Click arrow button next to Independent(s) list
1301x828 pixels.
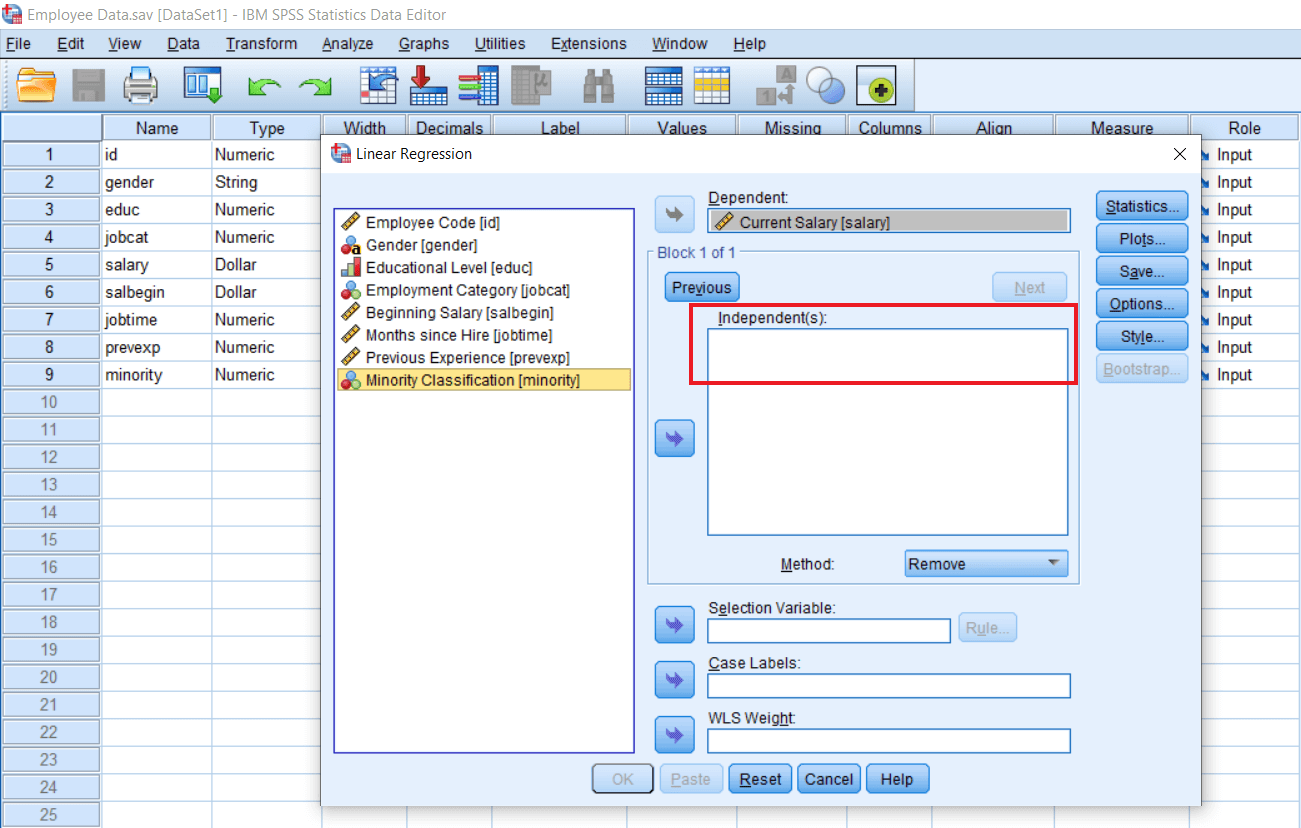point(674,438)
